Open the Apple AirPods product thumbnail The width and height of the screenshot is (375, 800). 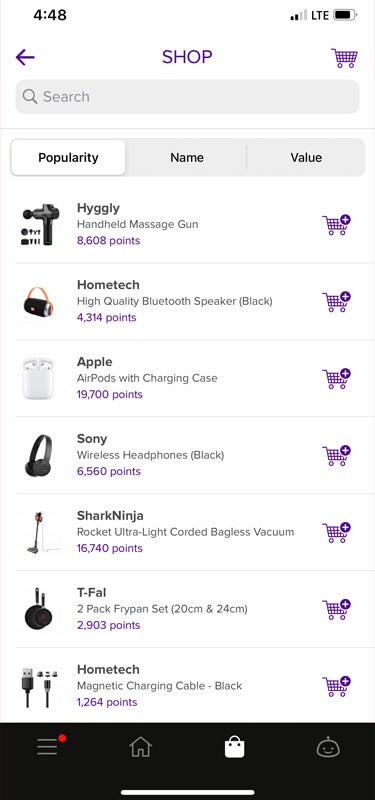[x=38, y=379]
